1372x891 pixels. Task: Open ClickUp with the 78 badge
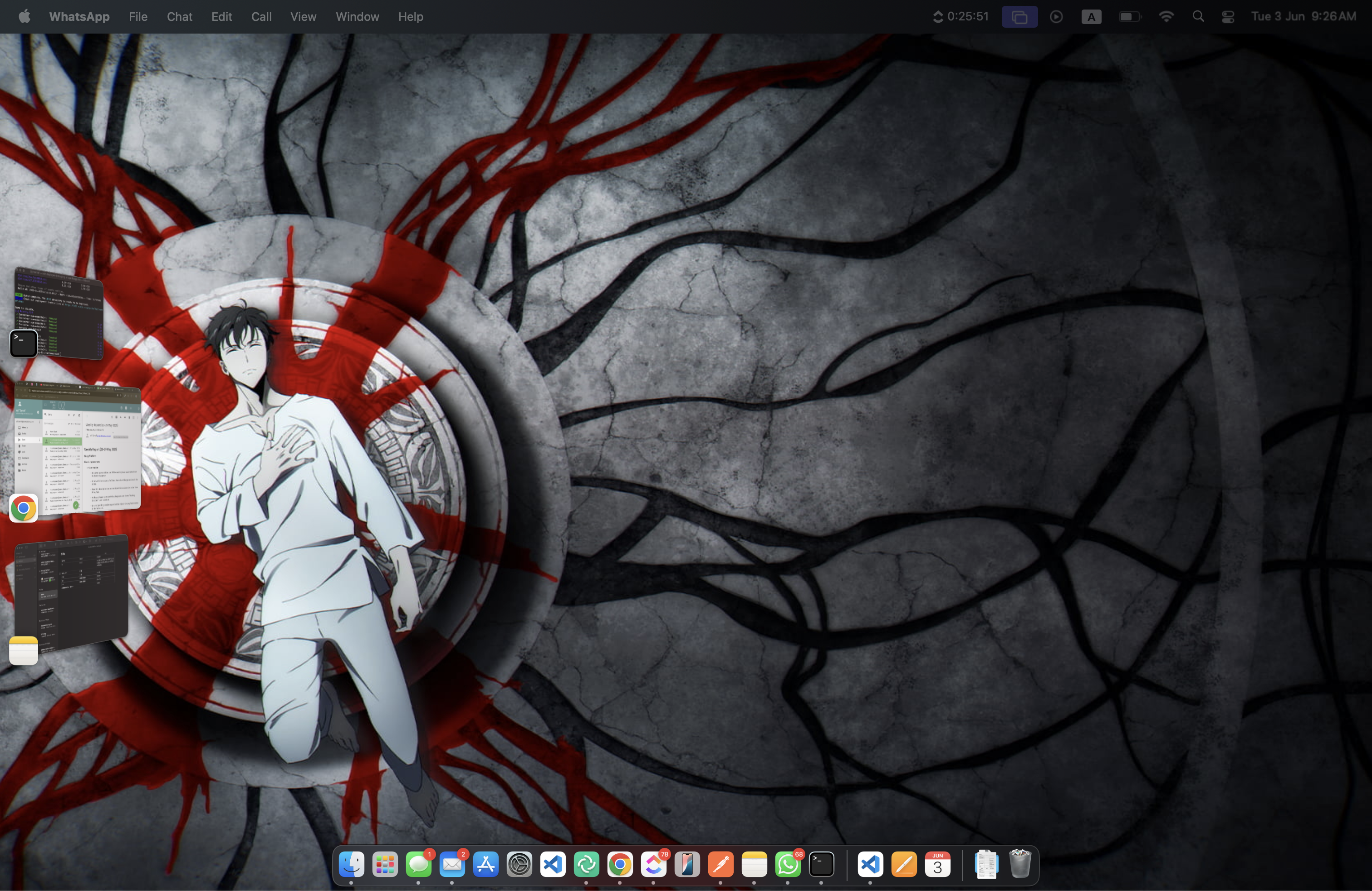(653, 864)
